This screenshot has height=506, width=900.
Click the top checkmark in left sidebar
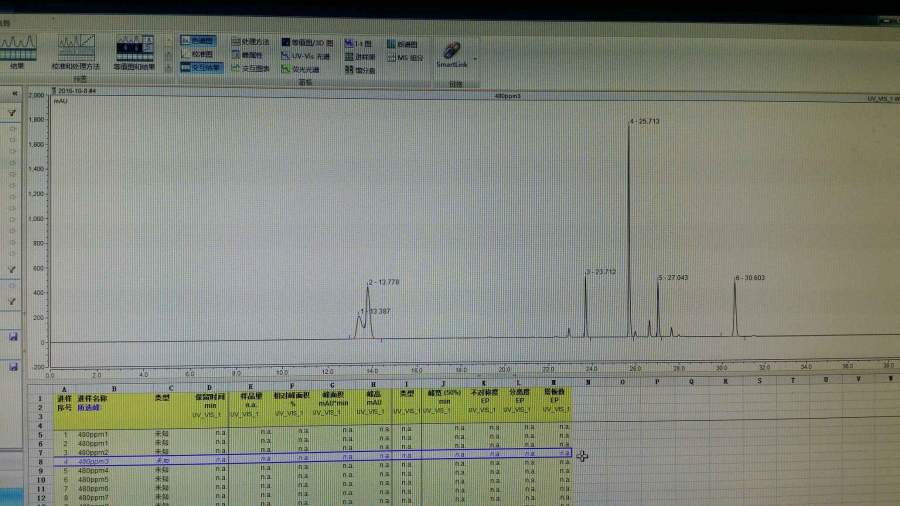pyautogui.click(x=12, y=112)
